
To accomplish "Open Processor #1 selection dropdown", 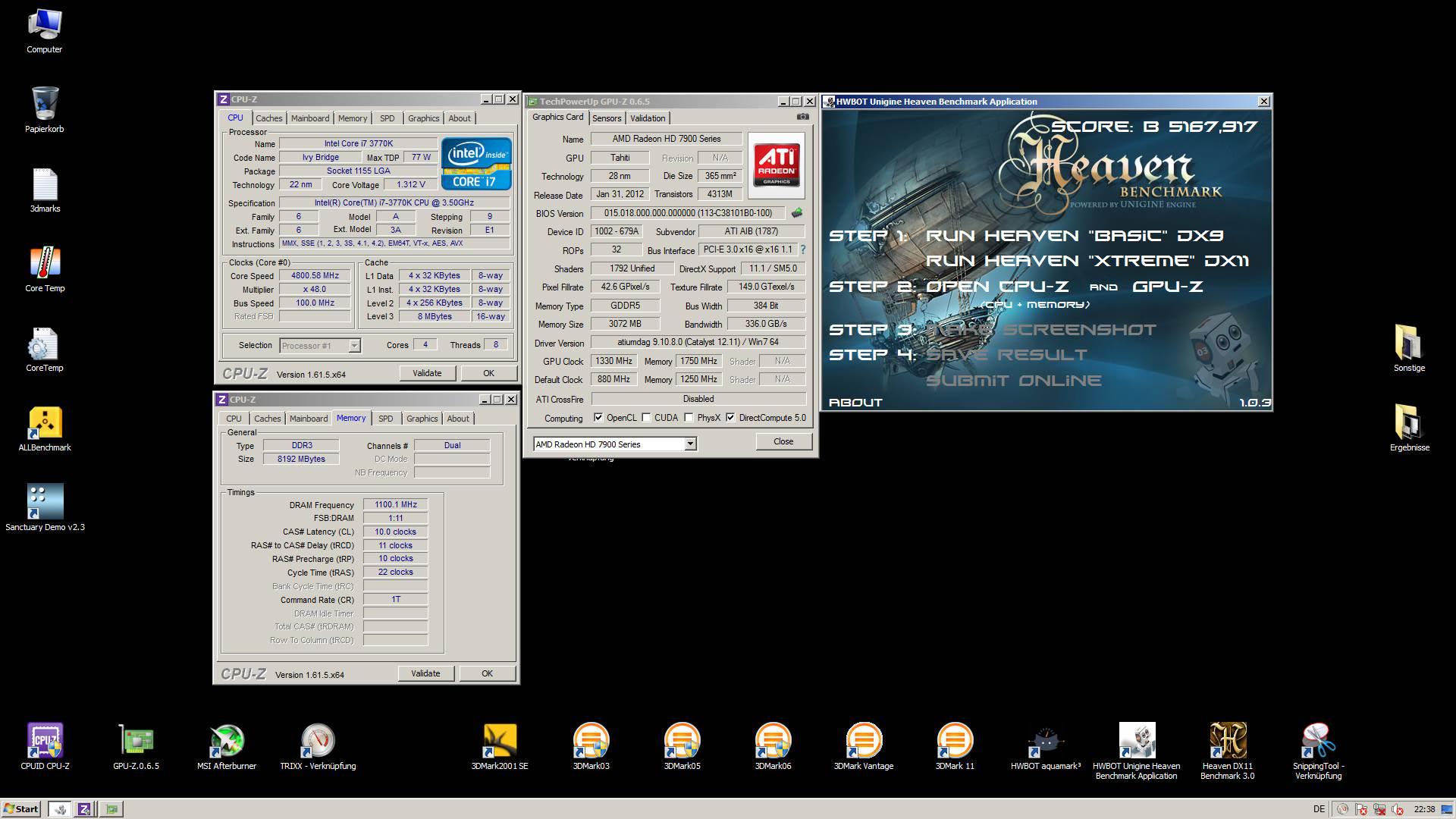I will click(x=320, y=345).
